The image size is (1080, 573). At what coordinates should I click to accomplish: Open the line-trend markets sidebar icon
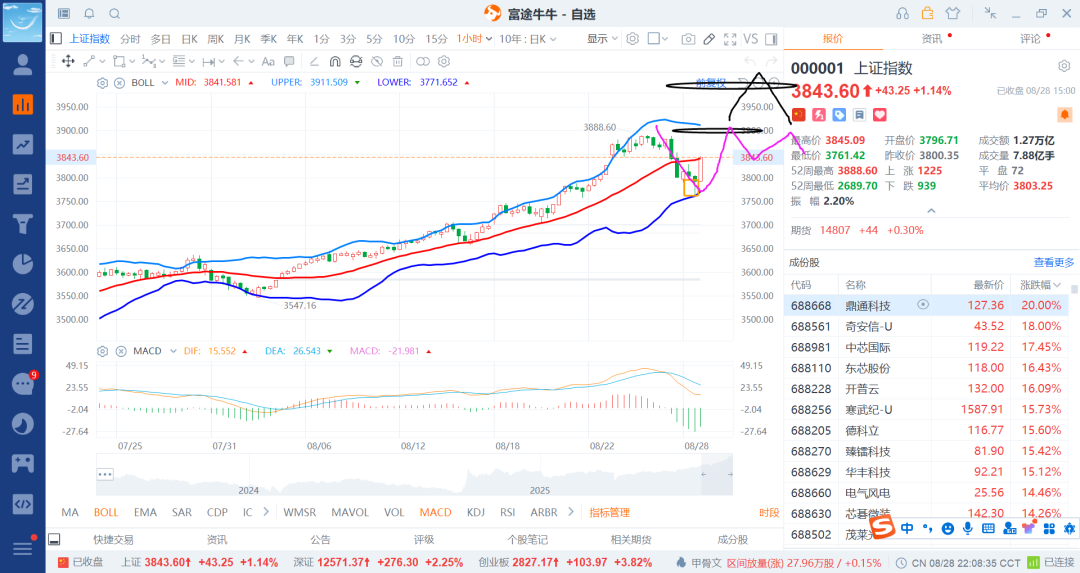click(23, 144)
